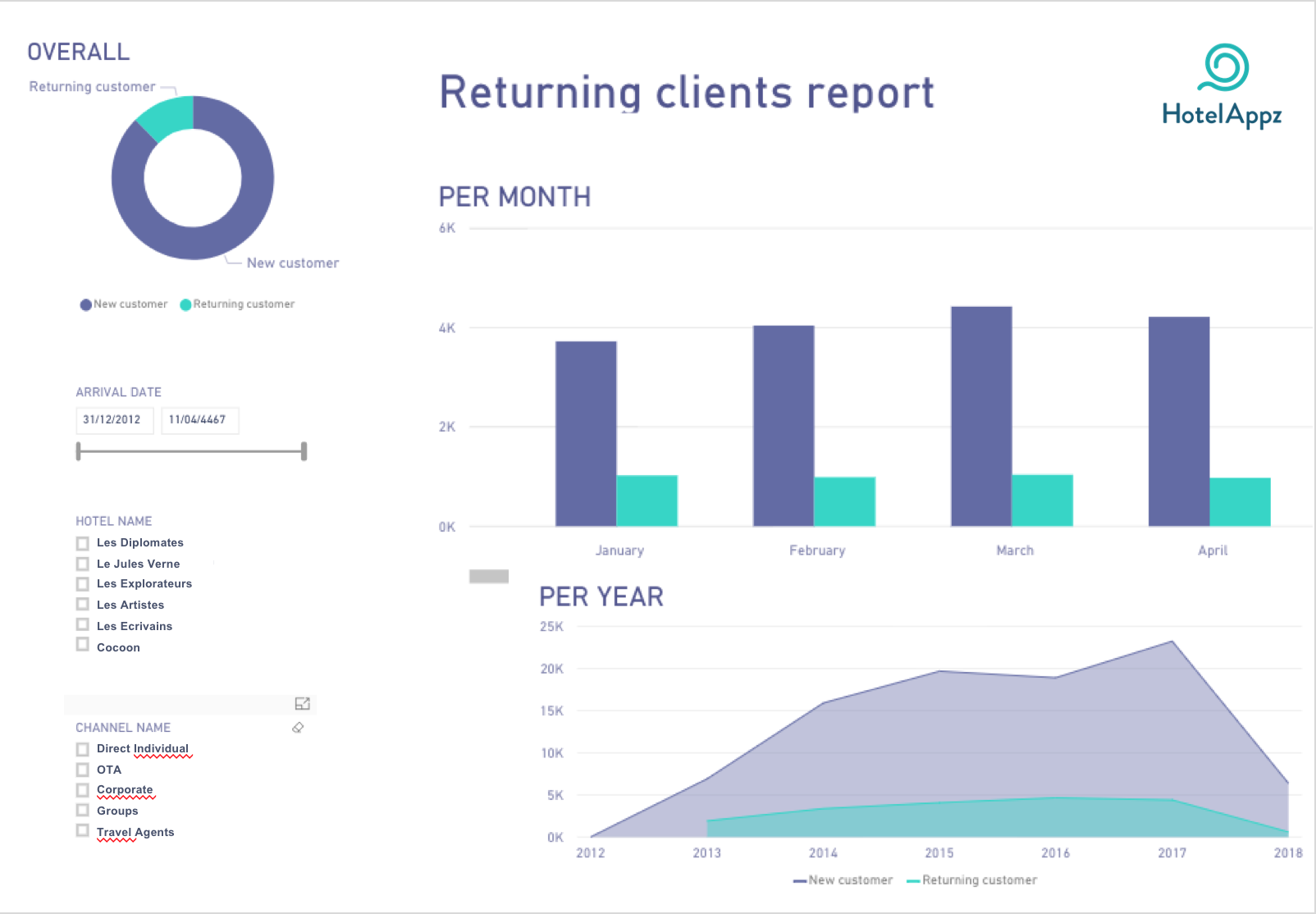Select the April Returning customer bar
This screenshot has width=1316, height=914.
1241,502
